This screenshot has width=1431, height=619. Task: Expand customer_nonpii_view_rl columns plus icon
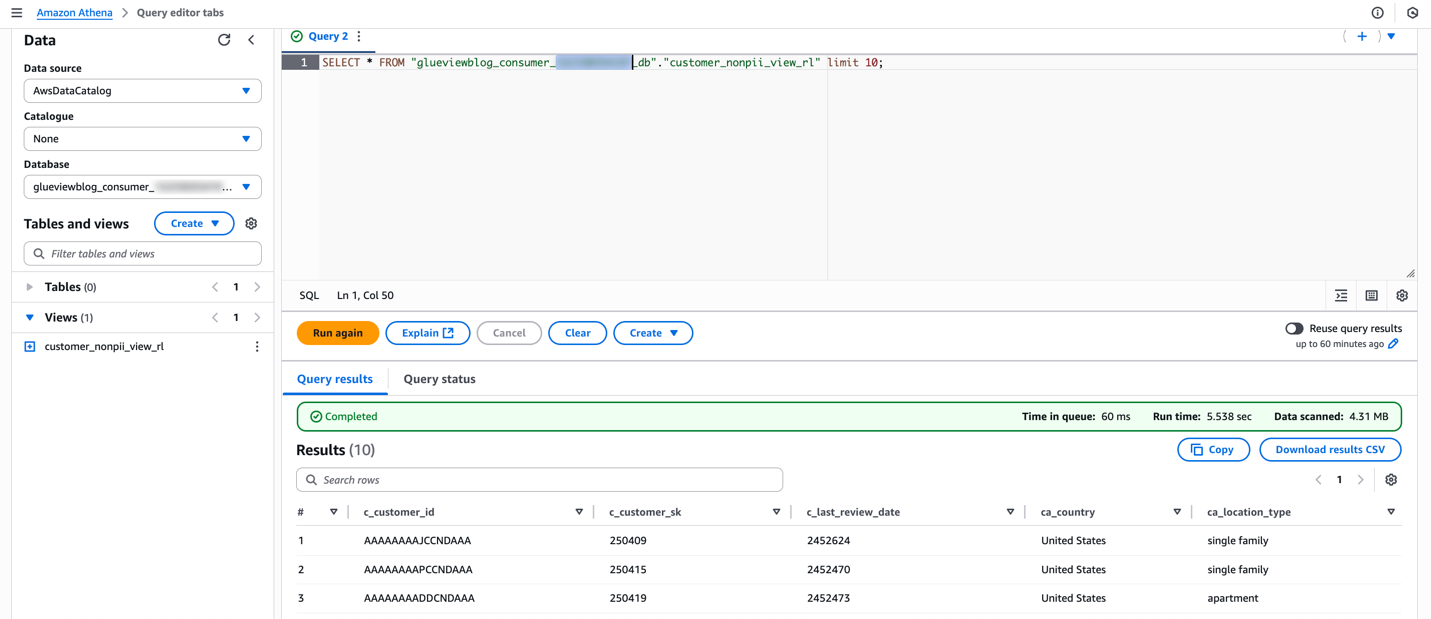(30, 347)
